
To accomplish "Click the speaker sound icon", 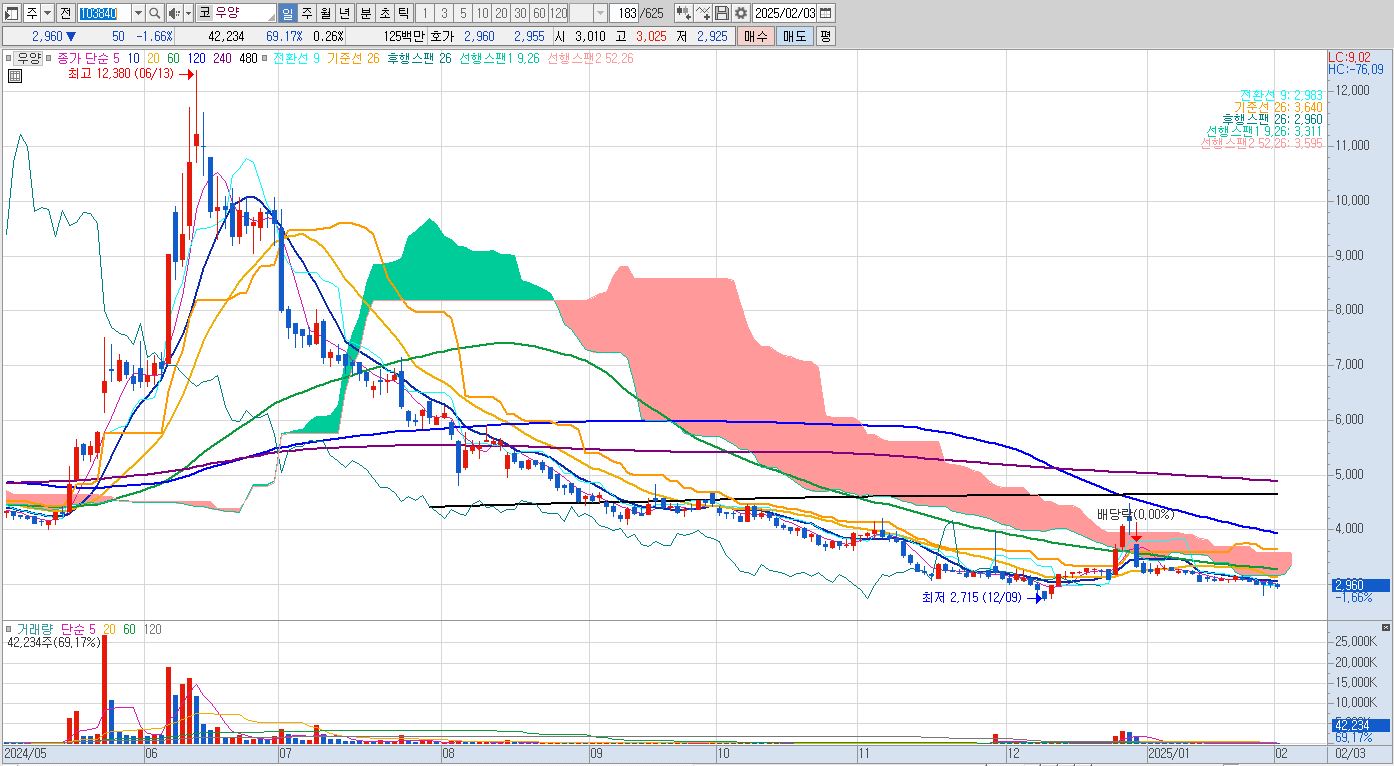I will click(174, 13).
